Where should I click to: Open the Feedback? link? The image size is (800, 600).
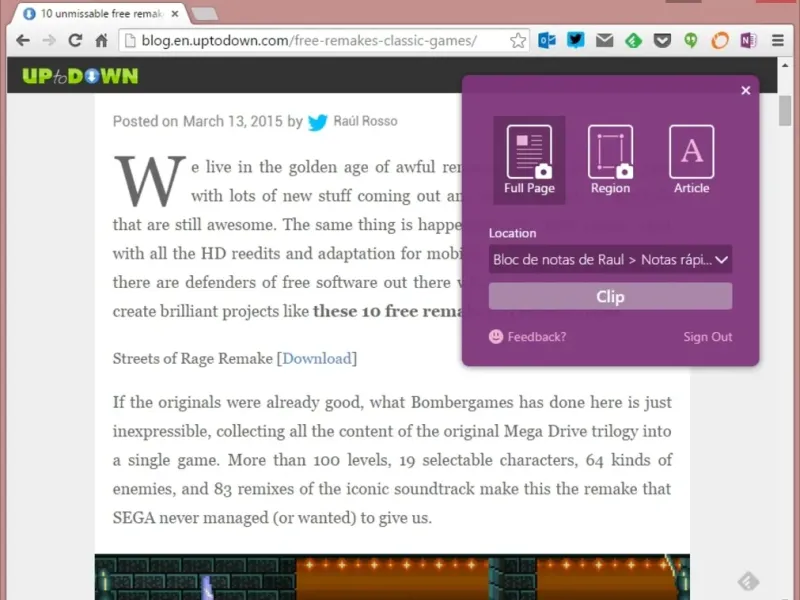[536, 337]
